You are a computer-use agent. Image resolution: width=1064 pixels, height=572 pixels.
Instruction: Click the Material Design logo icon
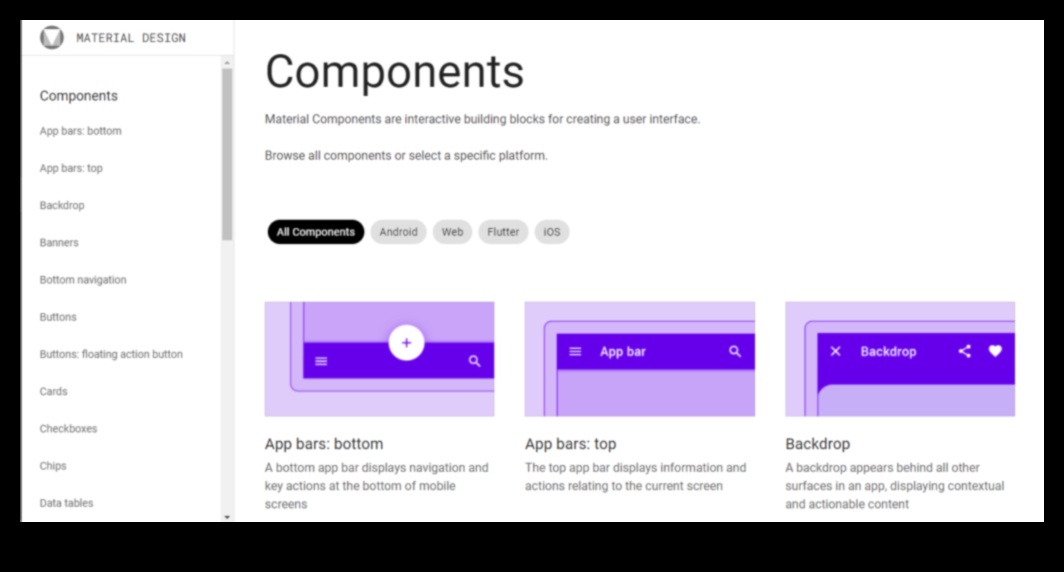[51, 38]
